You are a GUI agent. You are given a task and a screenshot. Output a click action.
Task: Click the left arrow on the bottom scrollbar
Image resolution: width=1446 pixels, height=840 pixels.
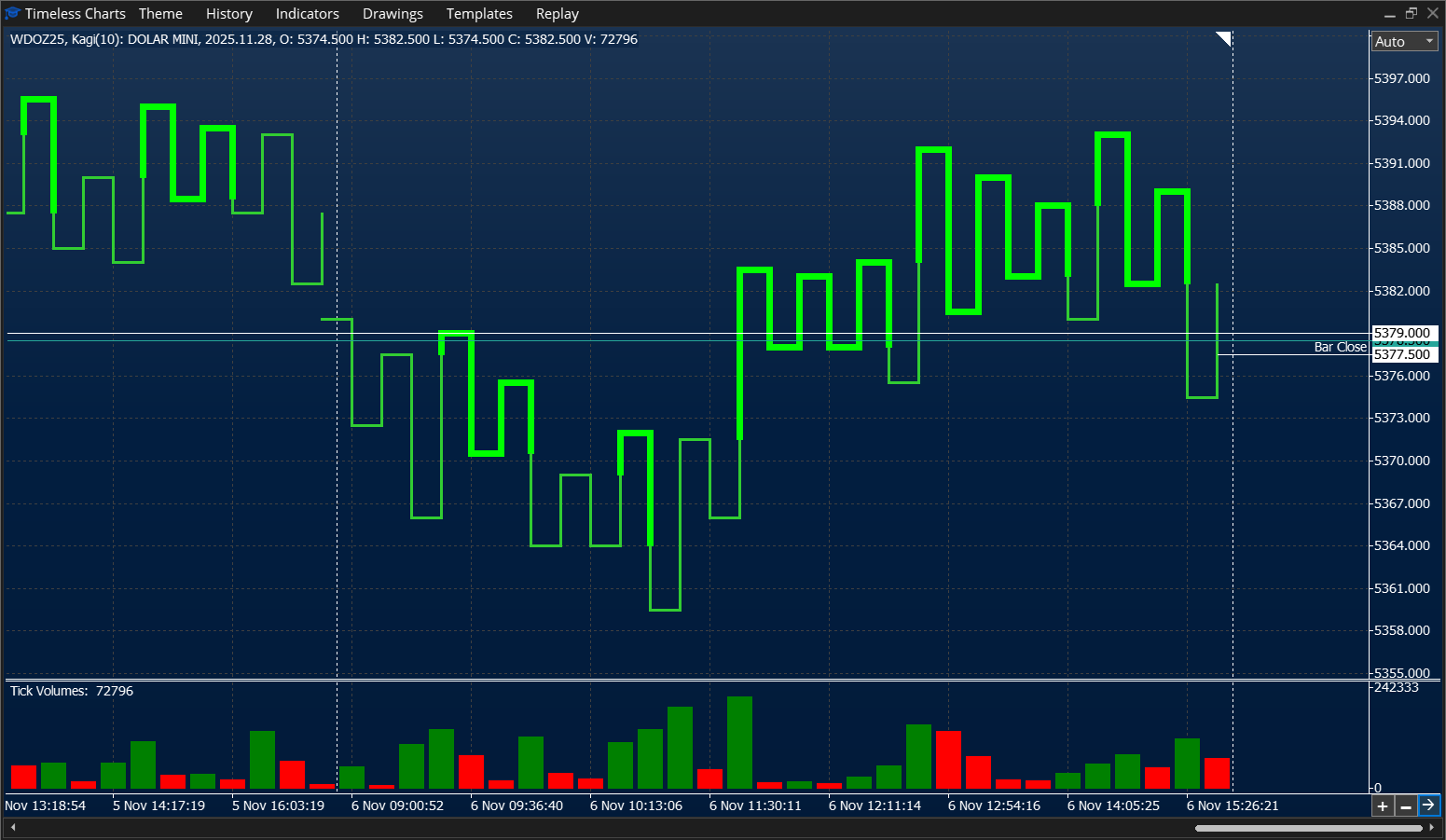(x=11, y=826)
